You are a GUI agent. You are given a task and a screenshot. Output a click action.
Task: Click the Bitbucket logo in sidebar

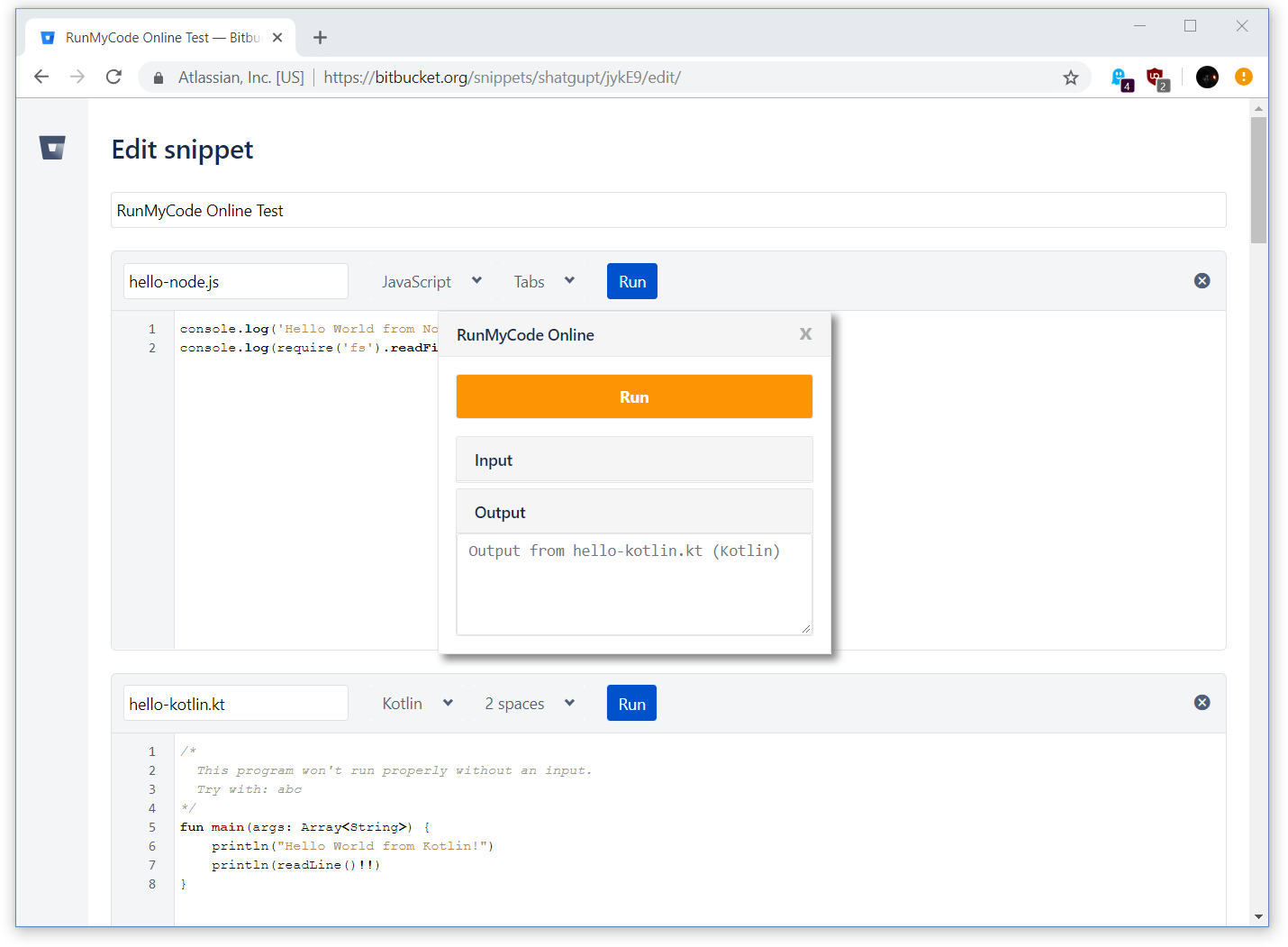[x=52, y=148]
